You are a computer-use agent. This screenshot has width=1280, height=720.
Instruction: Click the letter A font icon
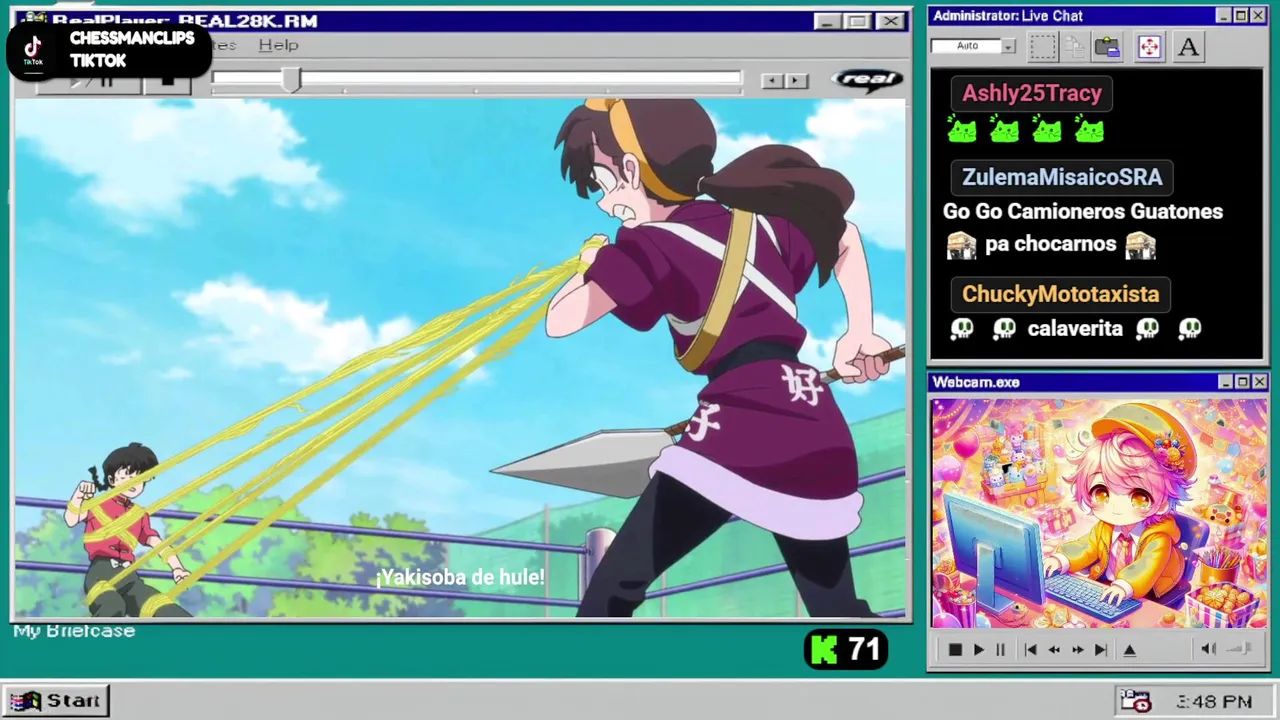point(1188,46)
